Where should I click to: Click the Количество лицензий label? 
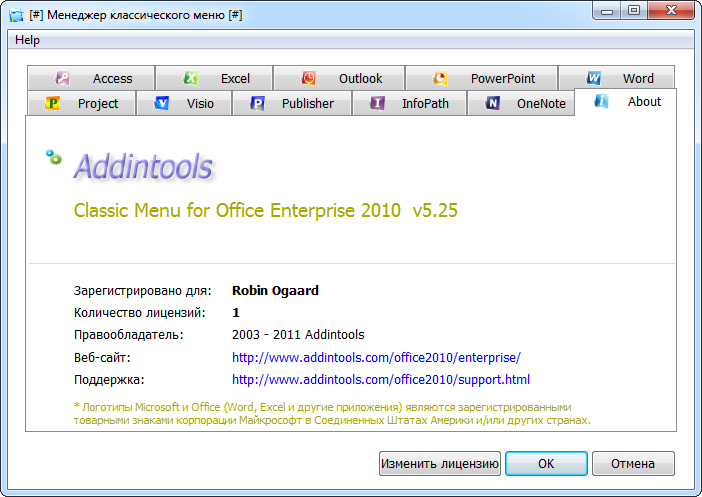139,313
